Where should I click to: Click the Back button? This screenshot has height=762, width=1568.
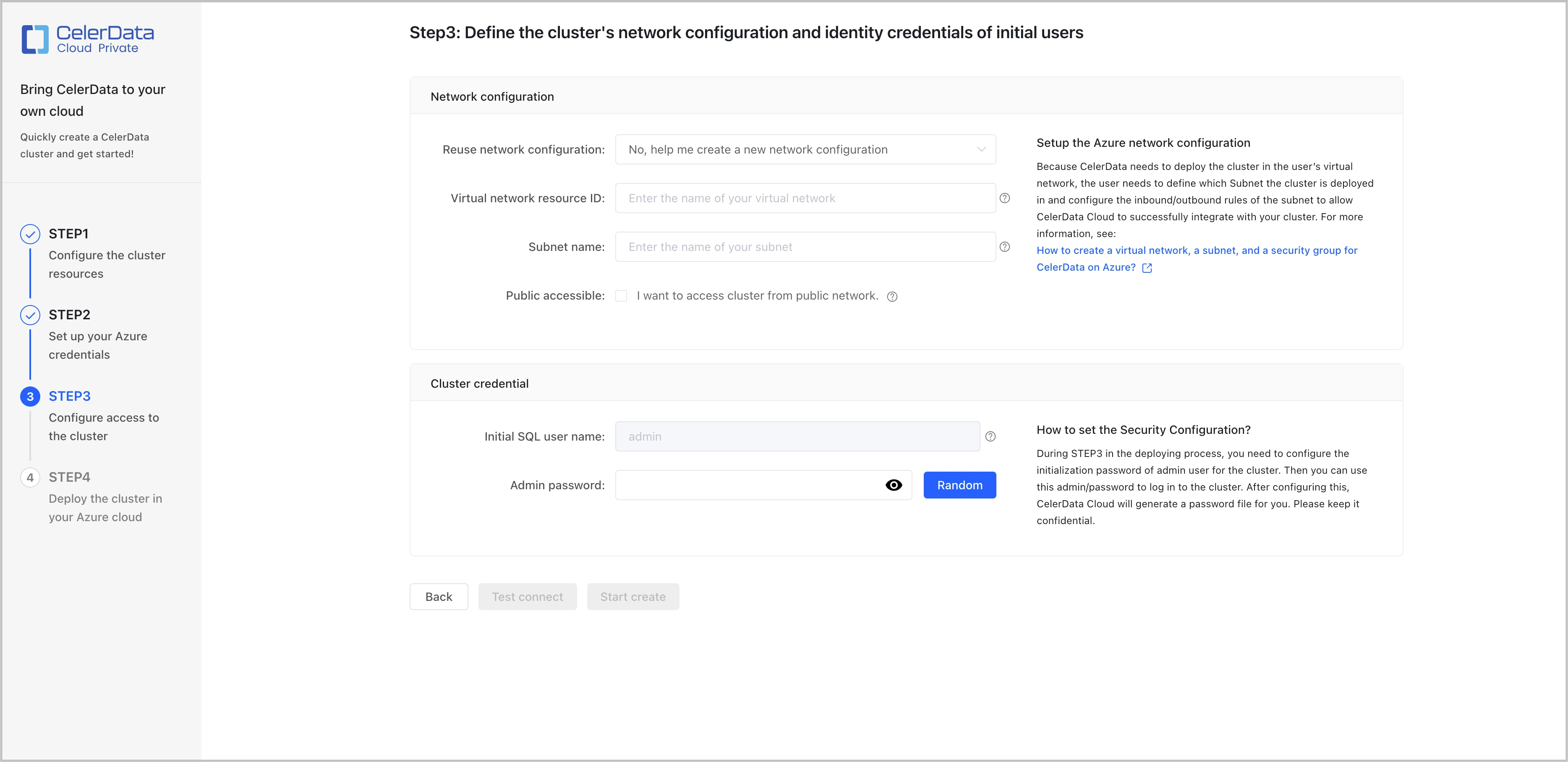pyautogui.click(x=438, y=596)
